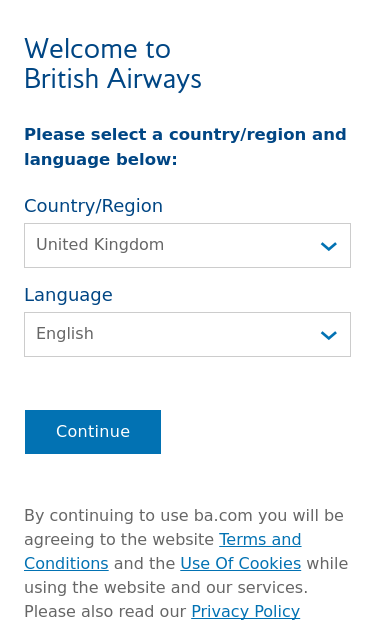The image size is (375, 627).
Task: Open the Country/Region select field
Action: (x=188, y=246)
